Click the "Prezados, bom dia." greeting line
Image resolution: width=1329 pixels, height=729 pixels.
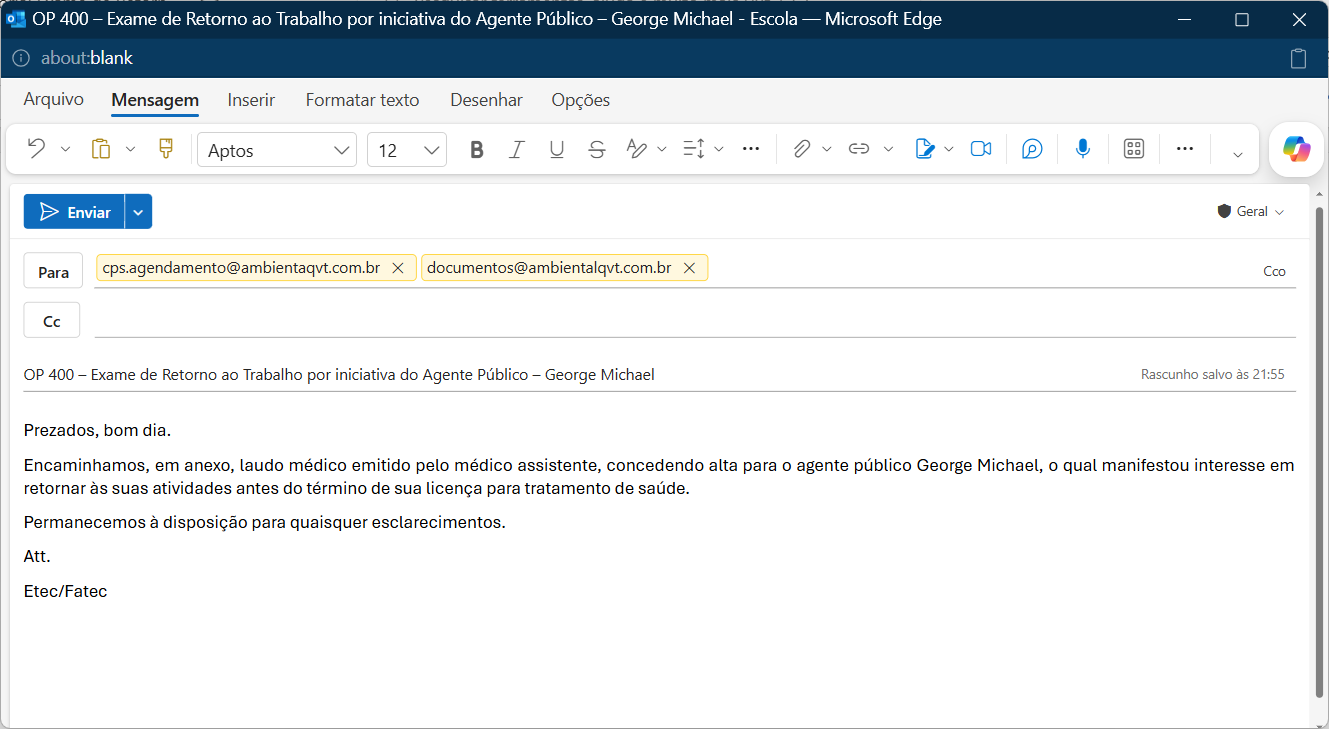pos(98,431)
